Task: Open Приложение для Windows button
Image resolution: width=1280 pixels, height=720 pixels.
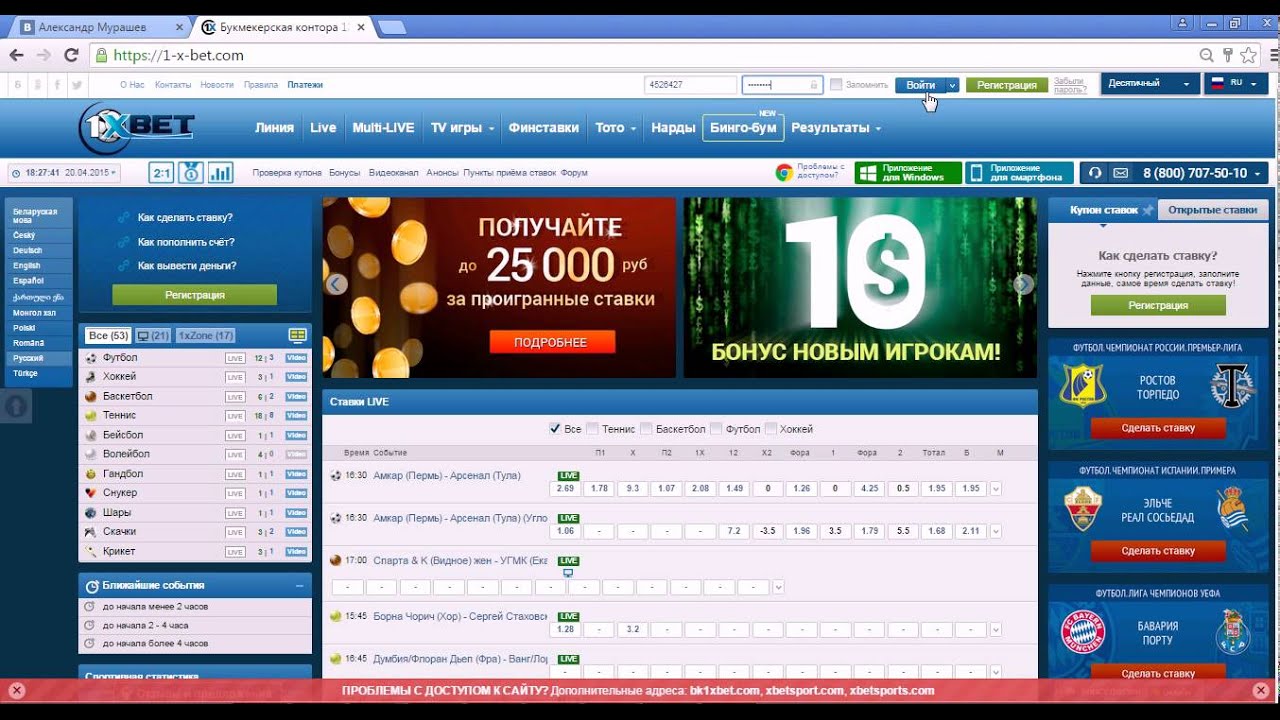Action: pyautogui.click(x=908, y=173)
